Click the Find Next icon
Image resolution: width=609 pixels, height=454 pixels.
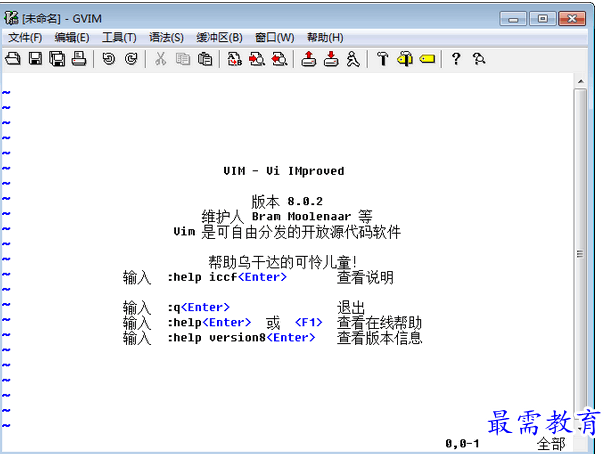click(257, 59)
